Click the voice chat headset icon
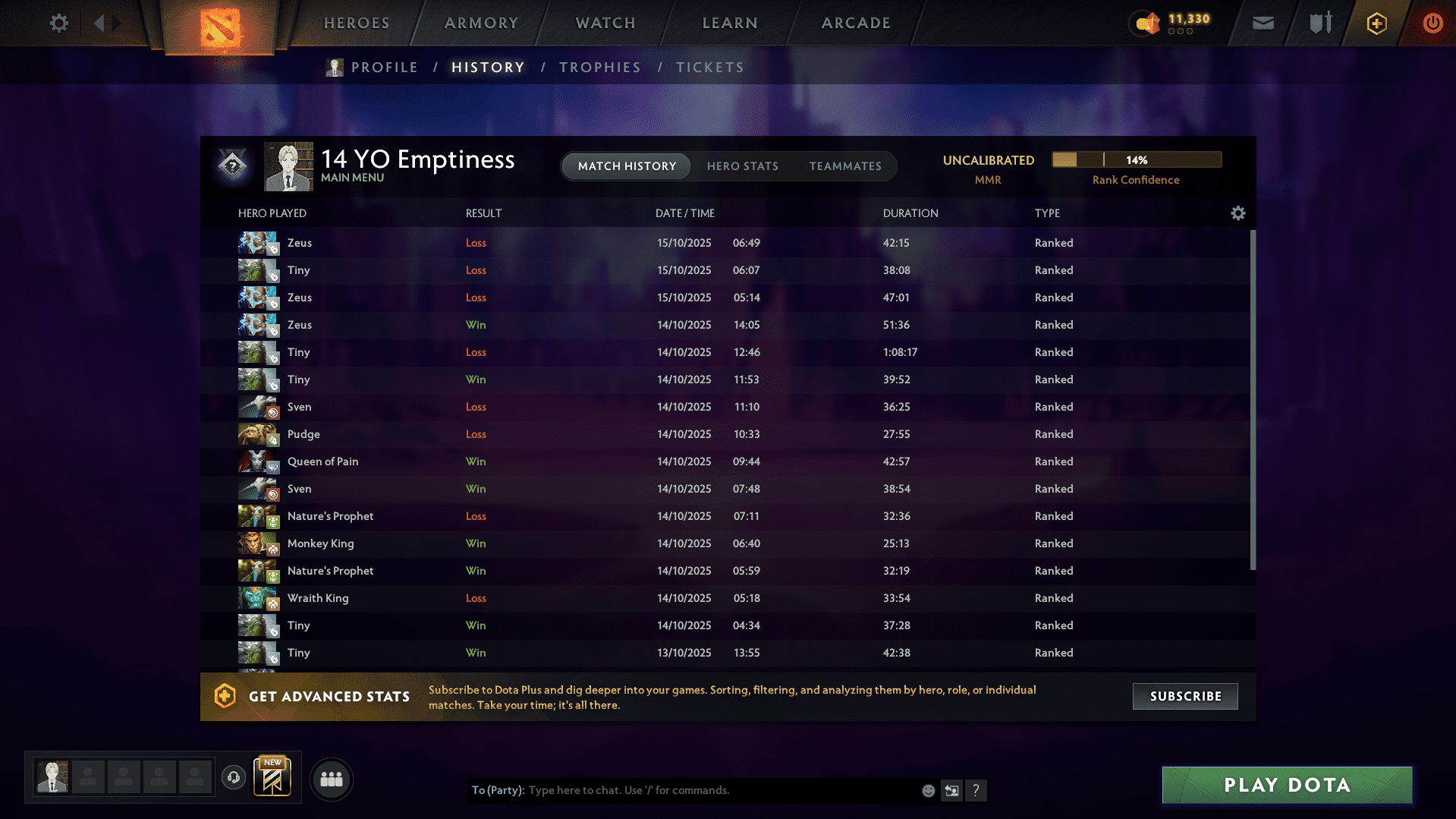 234,777
